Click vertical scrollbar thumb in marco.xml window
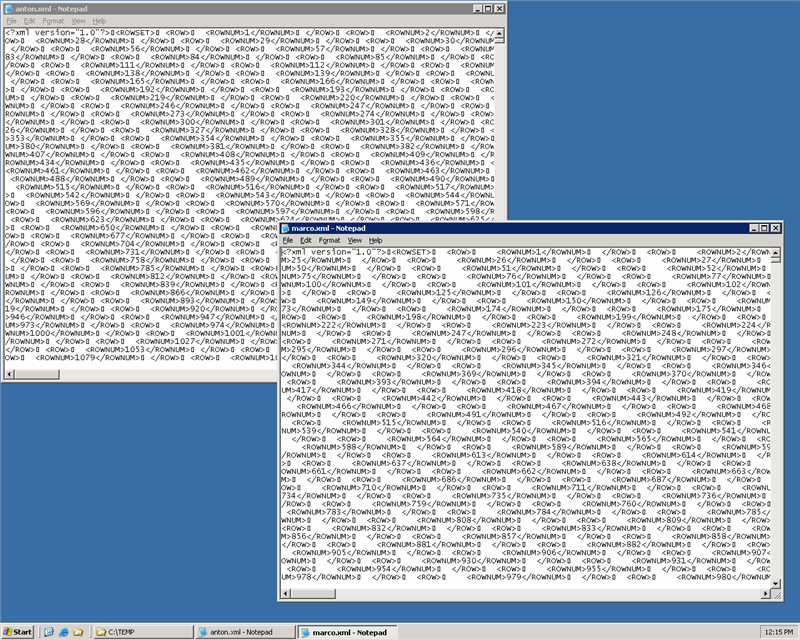Screen dimensions: 800x640 click(x=776, y=260)
